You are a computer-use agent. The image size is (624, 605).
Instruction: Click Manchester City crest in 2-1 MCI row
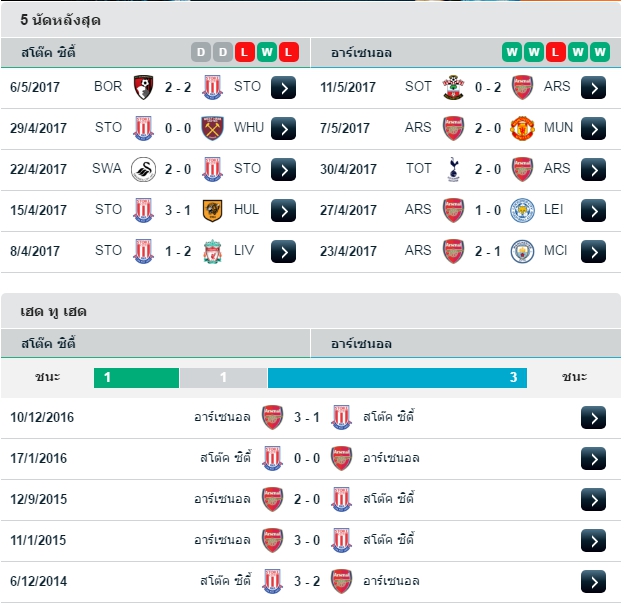(x=522, y=251)
